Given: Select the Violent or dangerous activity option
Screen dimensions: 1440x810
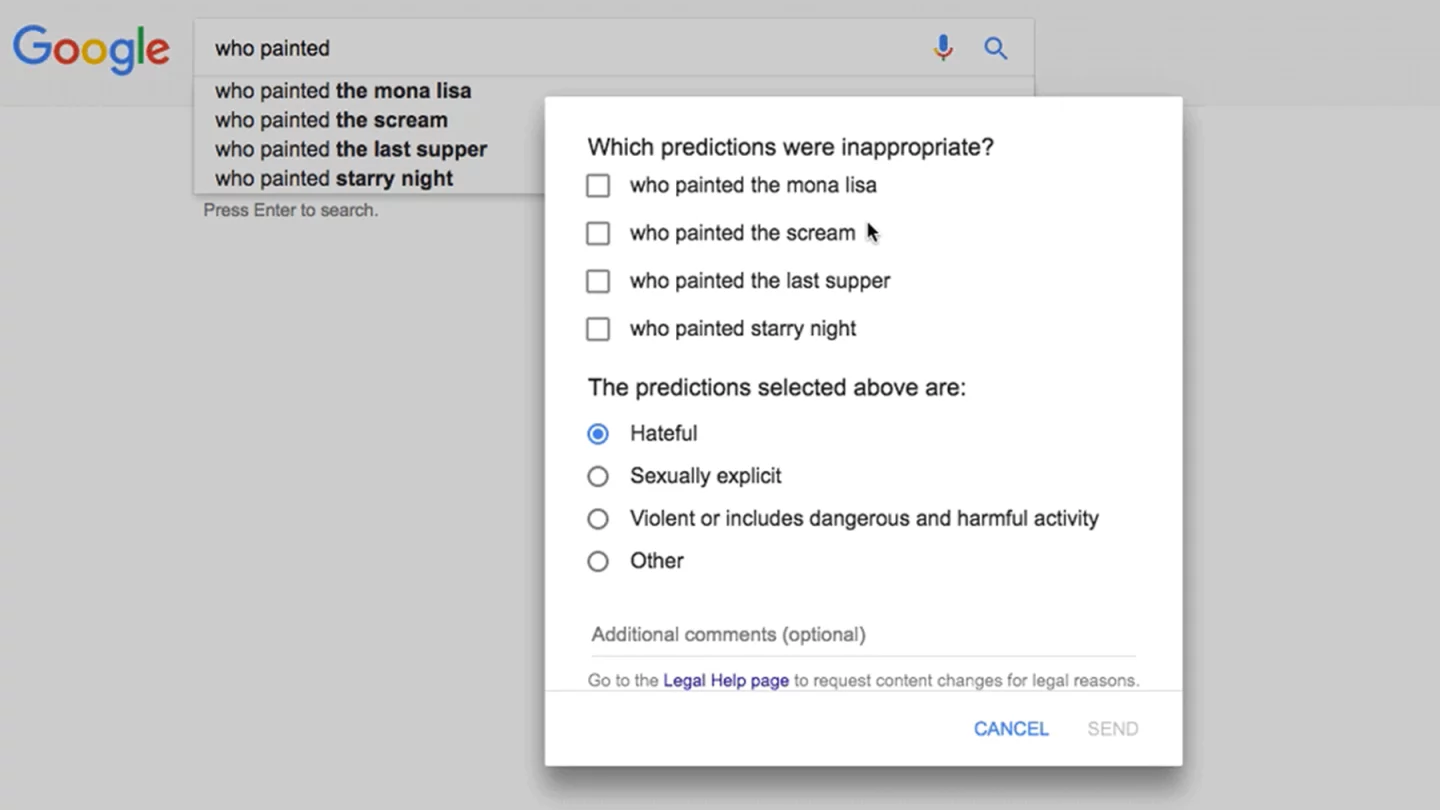Looking at the screenshot, I should 597,518.
